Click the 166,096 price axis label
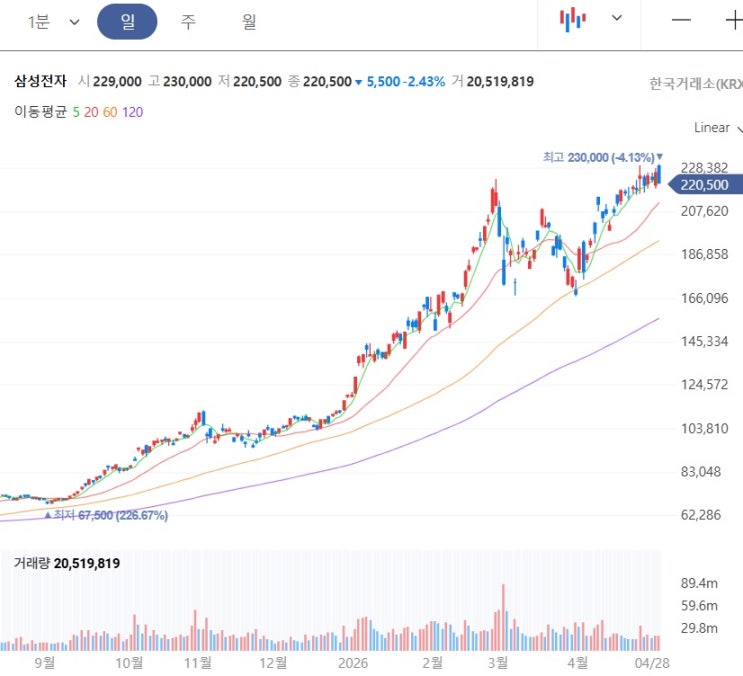Viewport: 743px width, 676px height. click(x=704, y=298)
